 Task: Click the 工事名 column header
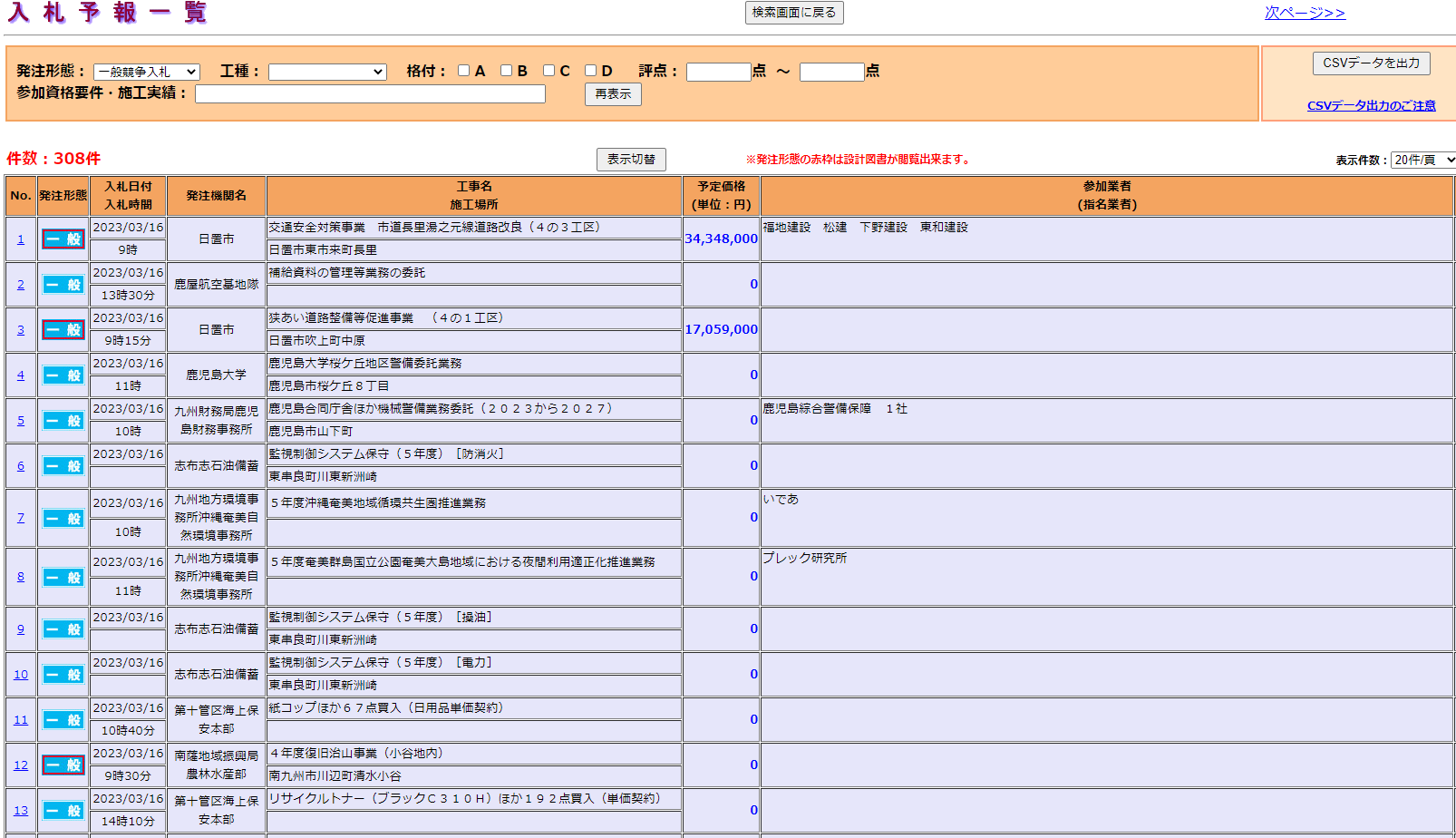coord(474,187)
